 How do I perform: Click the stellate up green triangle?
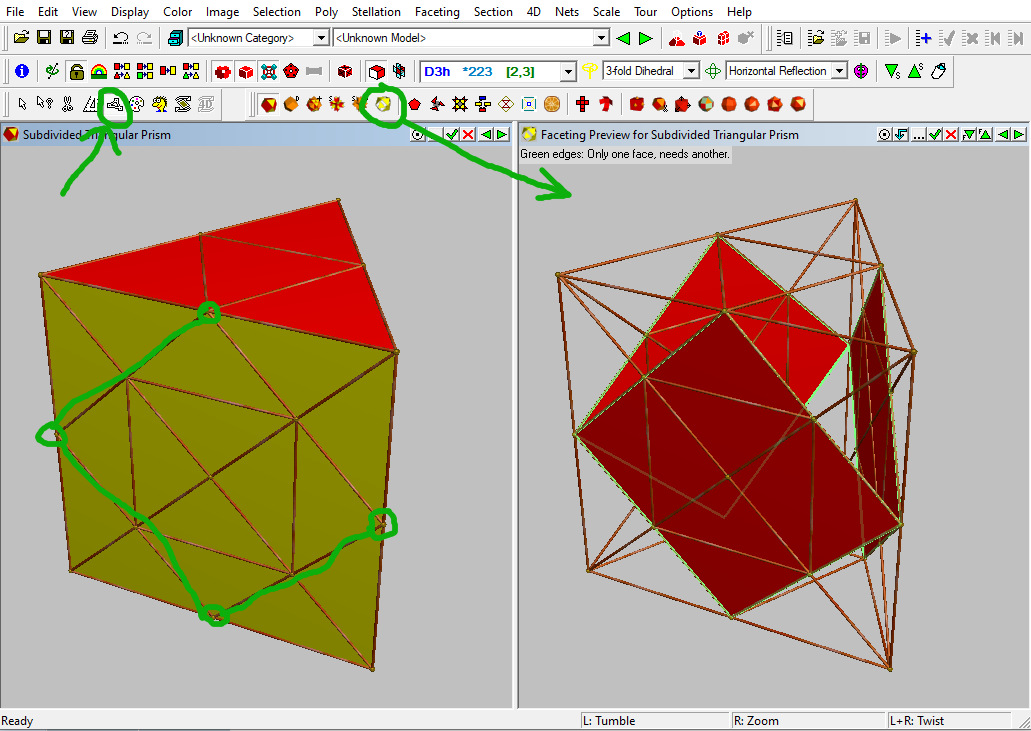(x=915, y=71)
